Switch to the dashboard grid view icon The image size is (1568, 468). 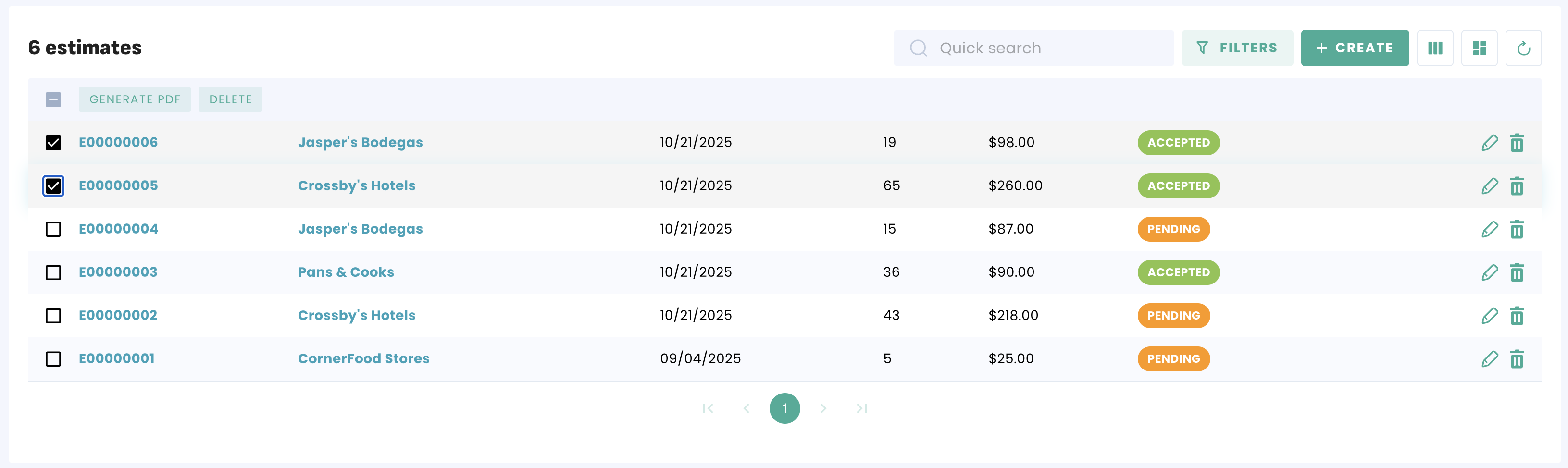[x=1479, y=48]
